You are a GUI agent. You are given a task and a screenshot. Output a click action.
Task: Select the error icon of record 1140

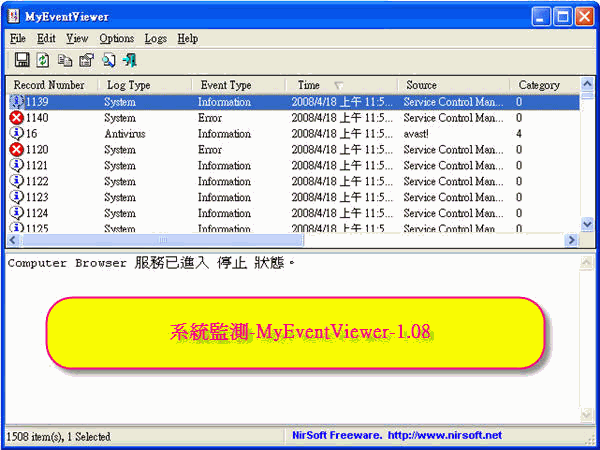[x=16, y=118]
